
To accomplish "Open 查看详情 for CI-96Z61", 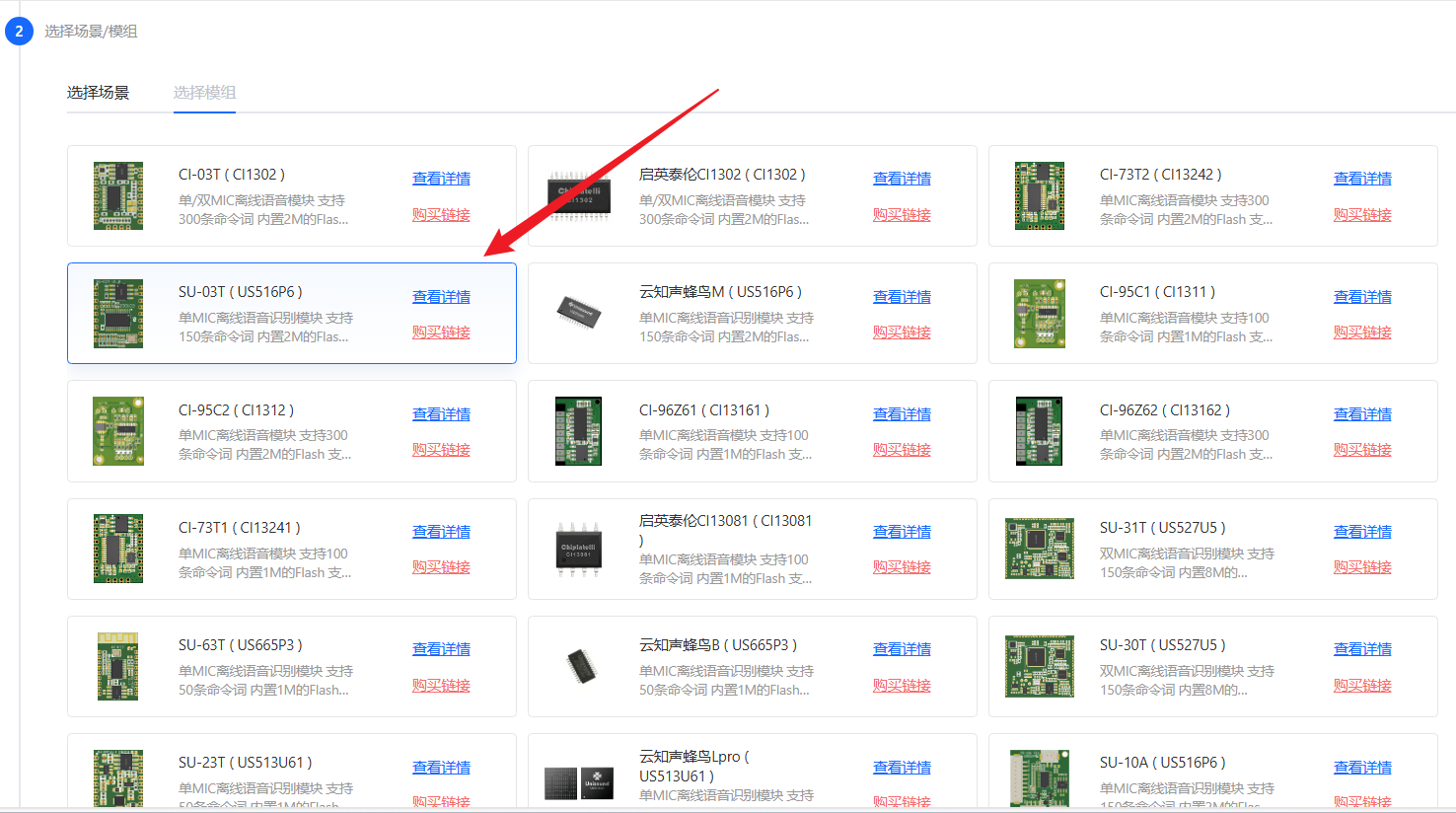I will coord(902,414).
